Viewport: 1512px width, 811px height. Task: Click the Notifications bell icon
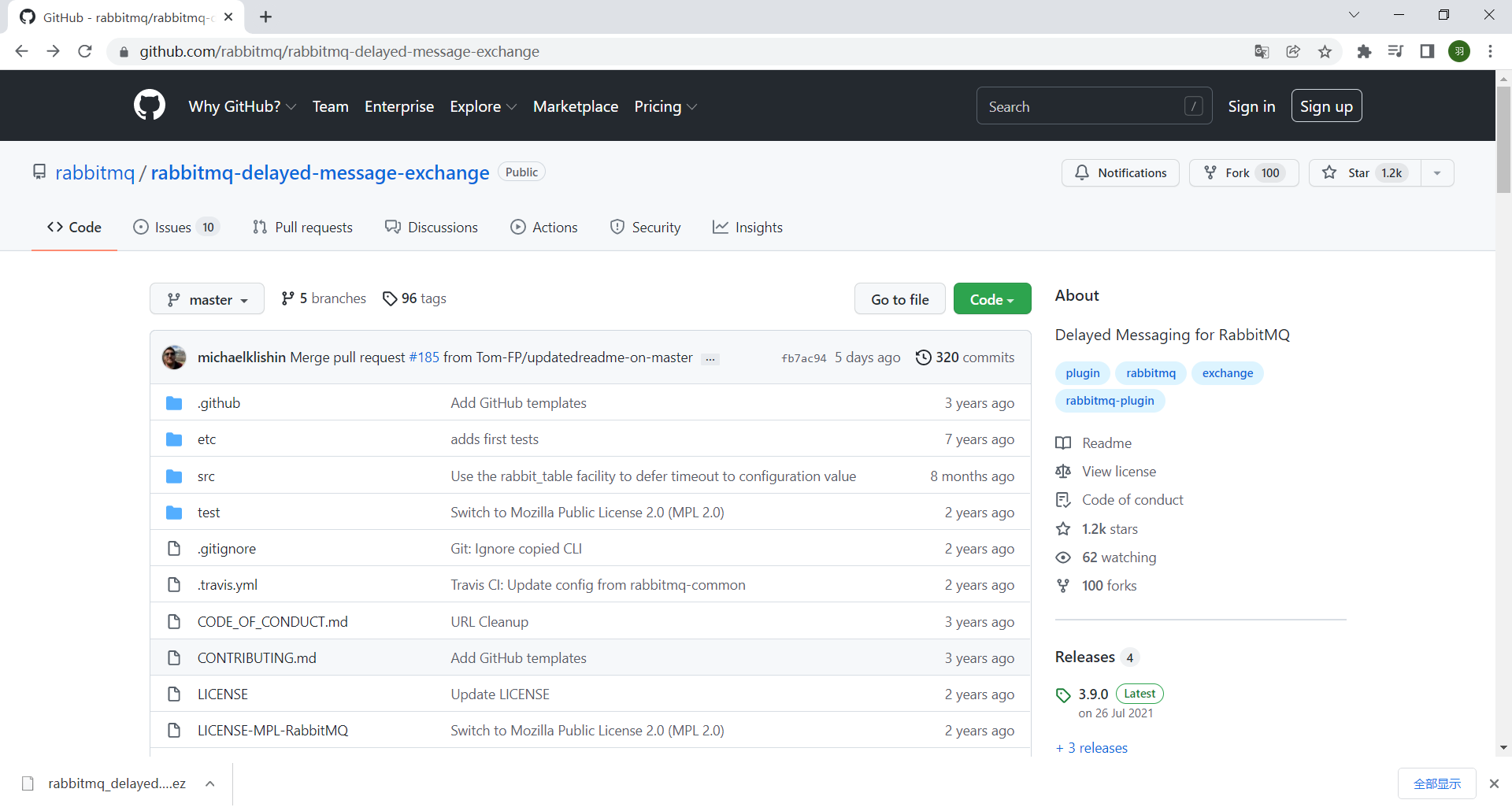1082,172
